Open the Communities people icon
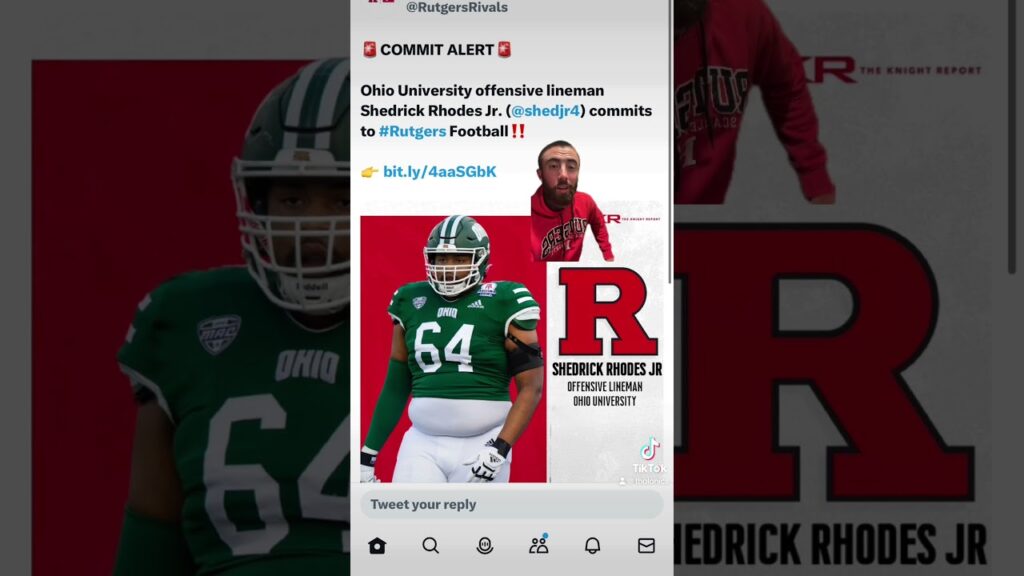Viewport: 1024px width, 576px height. 539,545
